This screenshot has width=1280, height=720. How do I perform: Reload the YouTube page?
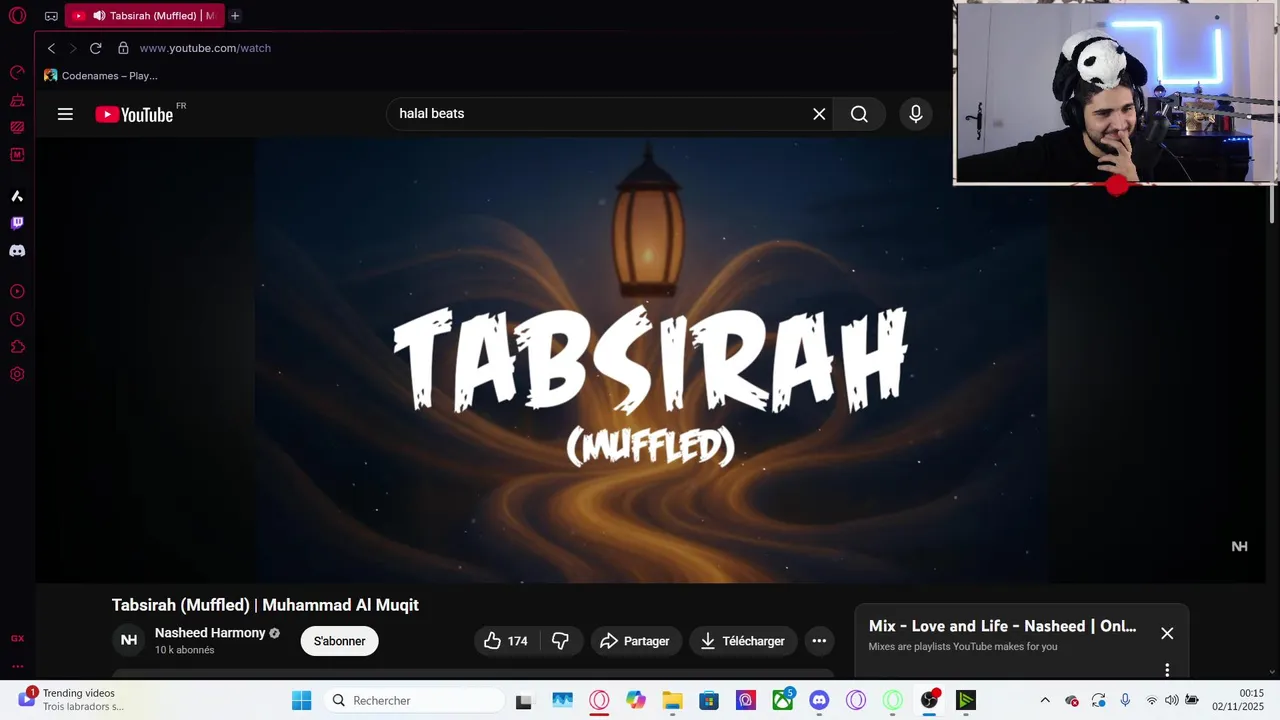(x=96, y=48)
